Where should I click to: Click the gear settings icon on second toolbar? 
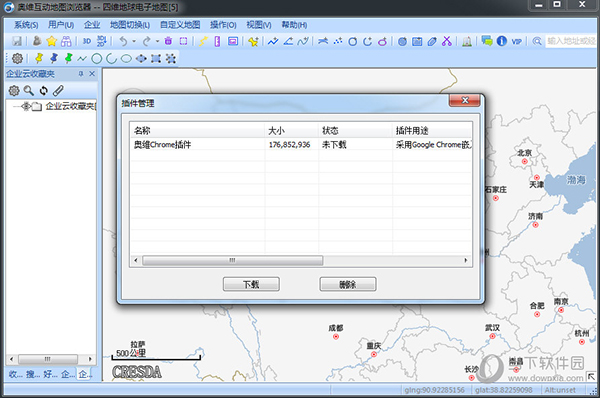point(17,58)
